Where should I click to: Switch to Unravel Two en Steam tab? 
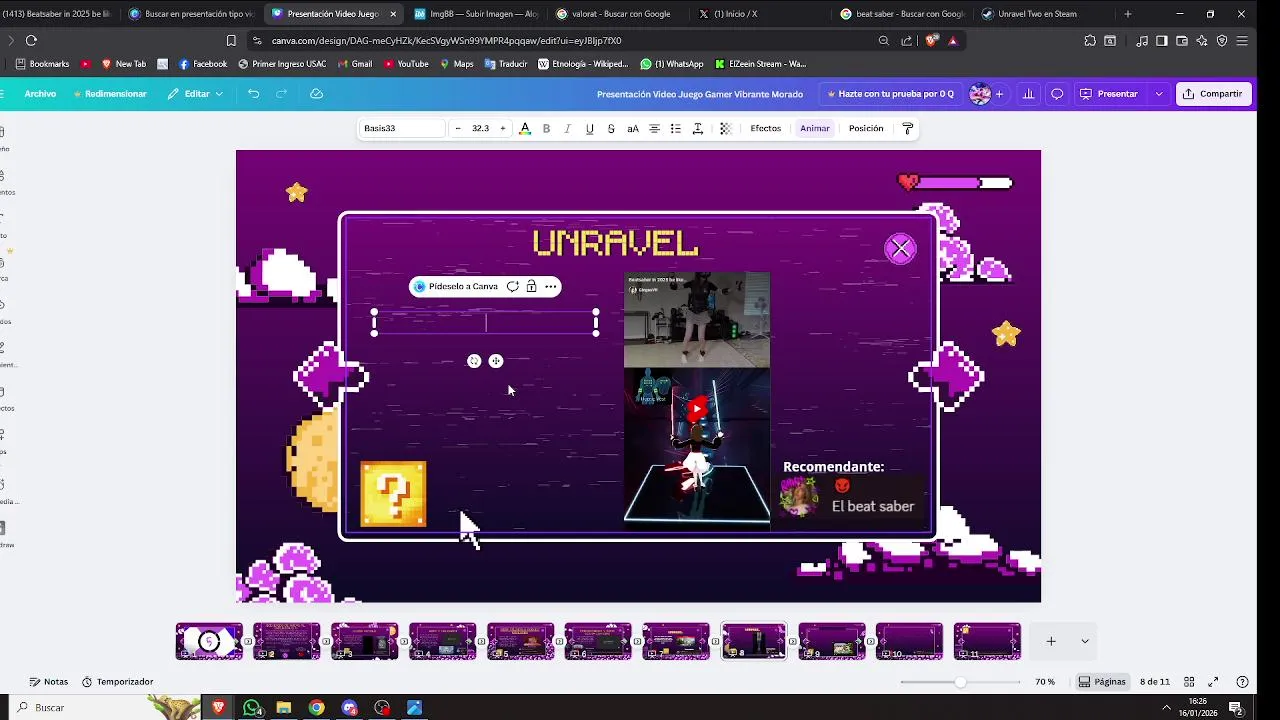click(x=1042, y=14)
